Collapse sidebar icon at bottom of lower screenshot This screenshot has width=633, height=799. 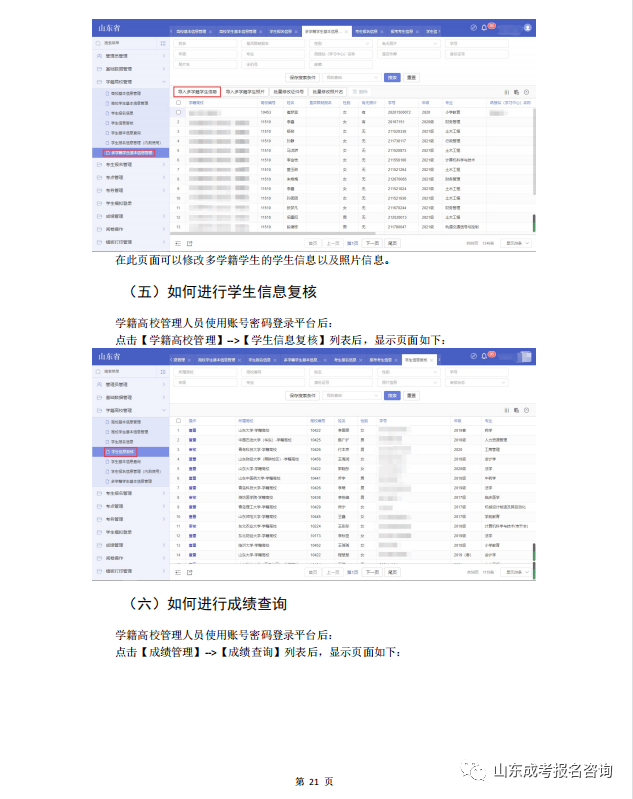click(x=178, y=572)
